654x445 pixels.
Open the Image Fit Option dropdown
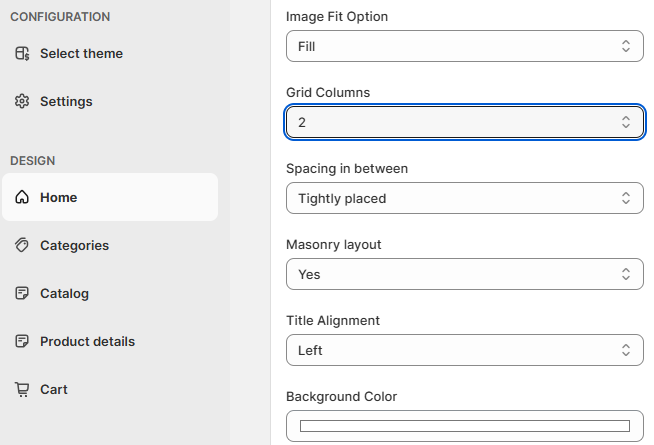click(x=465, y=46)
